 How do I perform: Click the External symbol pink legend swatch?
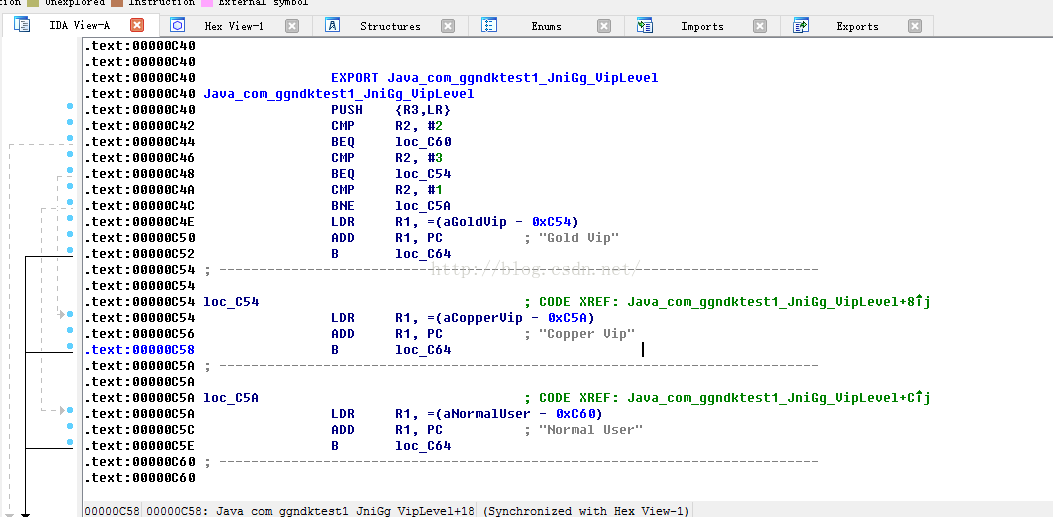click(x=207, y=3)
